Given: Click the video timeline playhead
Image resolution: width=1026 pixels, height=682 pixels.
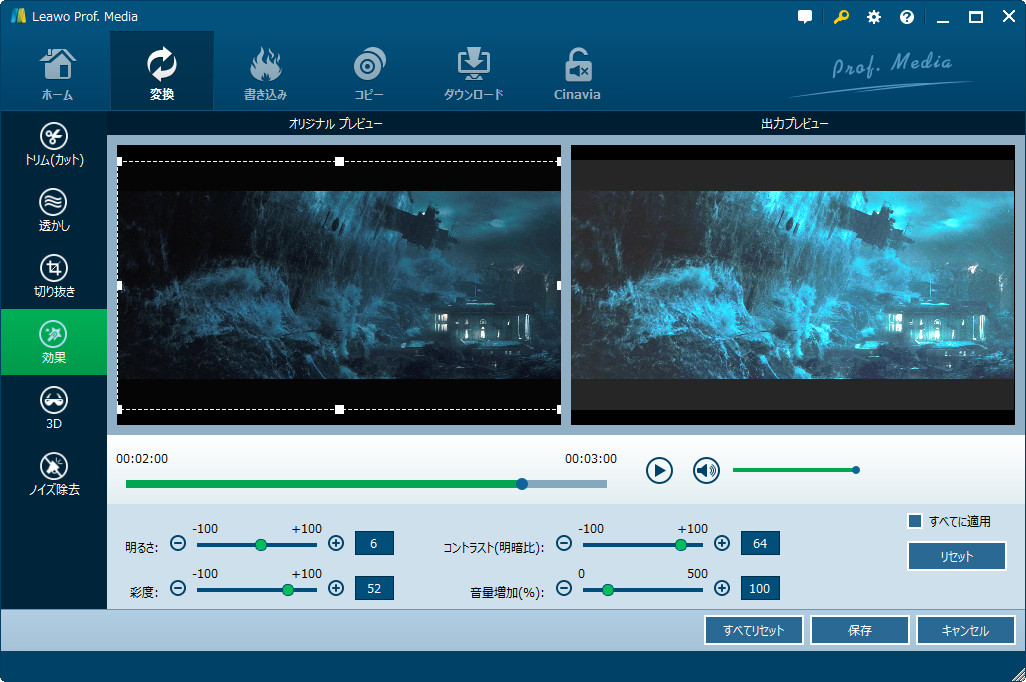Looking at the screenshot, I should pyautogui.click(x=522, y=484).
